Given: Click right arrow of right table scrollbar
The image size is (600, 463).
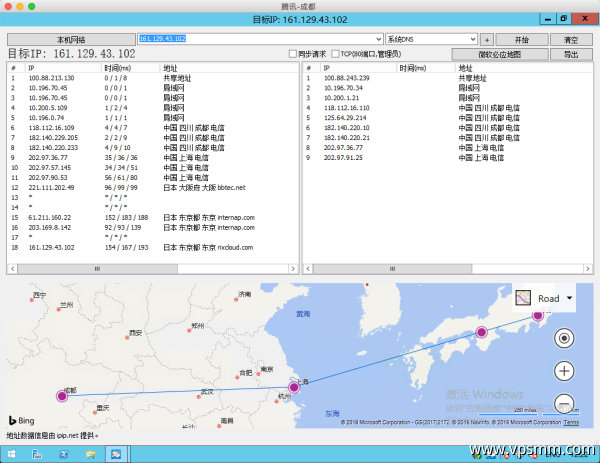Looking at the screenshot, I should 588,269.
